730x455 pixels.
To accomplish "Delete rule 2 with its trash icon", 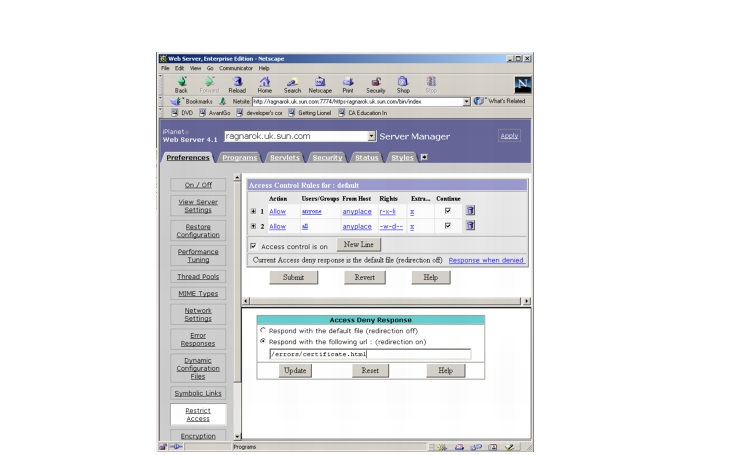I will 470,225.
